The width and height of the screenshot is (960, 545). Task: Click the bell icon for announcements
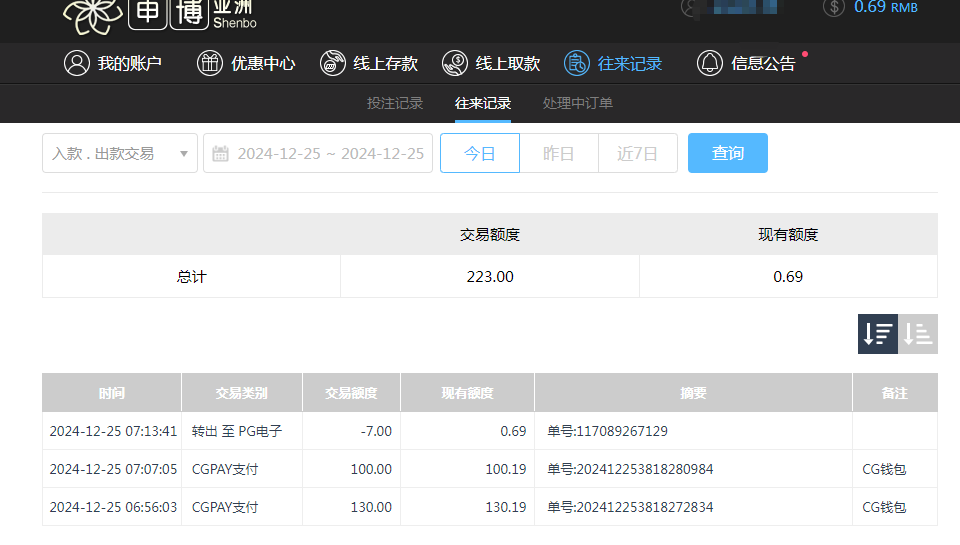(710, 63)
